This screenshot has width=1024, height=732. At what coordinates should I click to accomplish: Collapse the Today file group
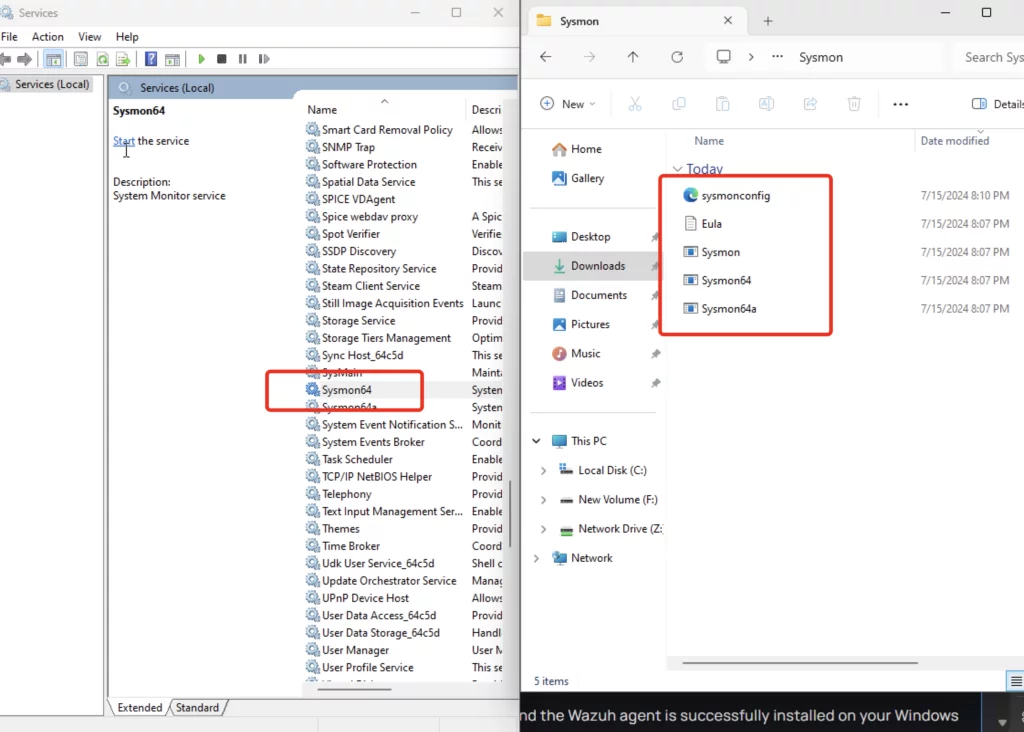pos(678,170)
